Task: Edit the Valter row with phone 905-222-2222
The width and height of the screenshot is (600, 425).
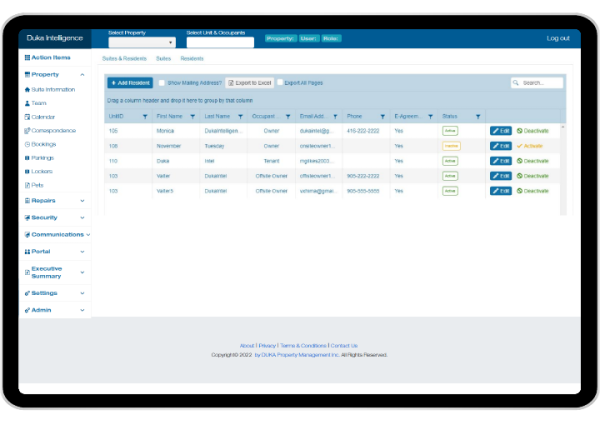Action: (501, 176)
